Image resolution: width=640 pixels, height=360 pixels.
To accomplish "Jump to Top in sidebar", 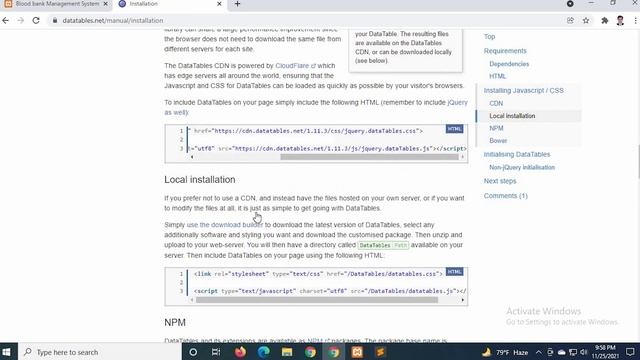I will click(x=489, y=37).
